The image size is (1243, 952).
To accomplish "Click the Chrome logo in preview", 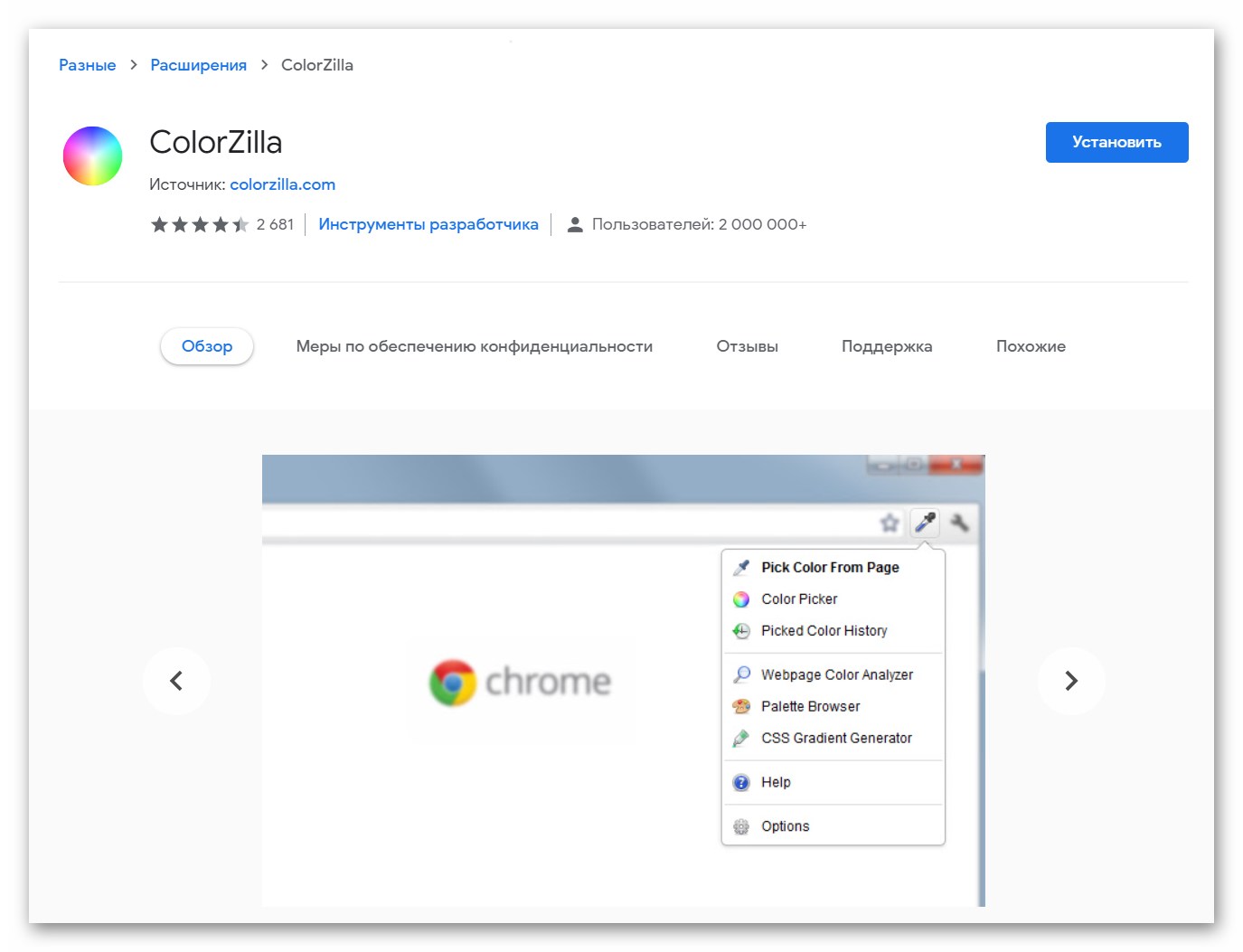I will click(x=453, y=683).
